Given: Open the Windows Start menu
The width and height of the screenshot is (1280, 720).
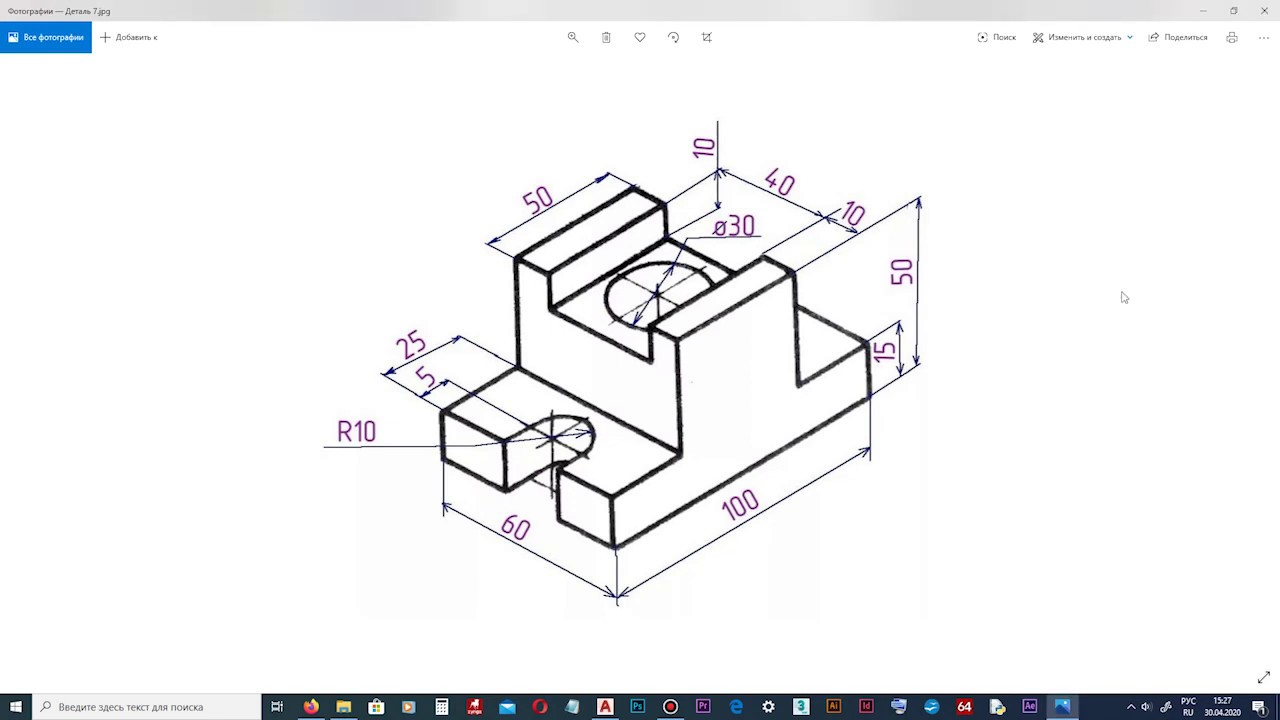Looking at the screenshot, I should pos(16,707).
